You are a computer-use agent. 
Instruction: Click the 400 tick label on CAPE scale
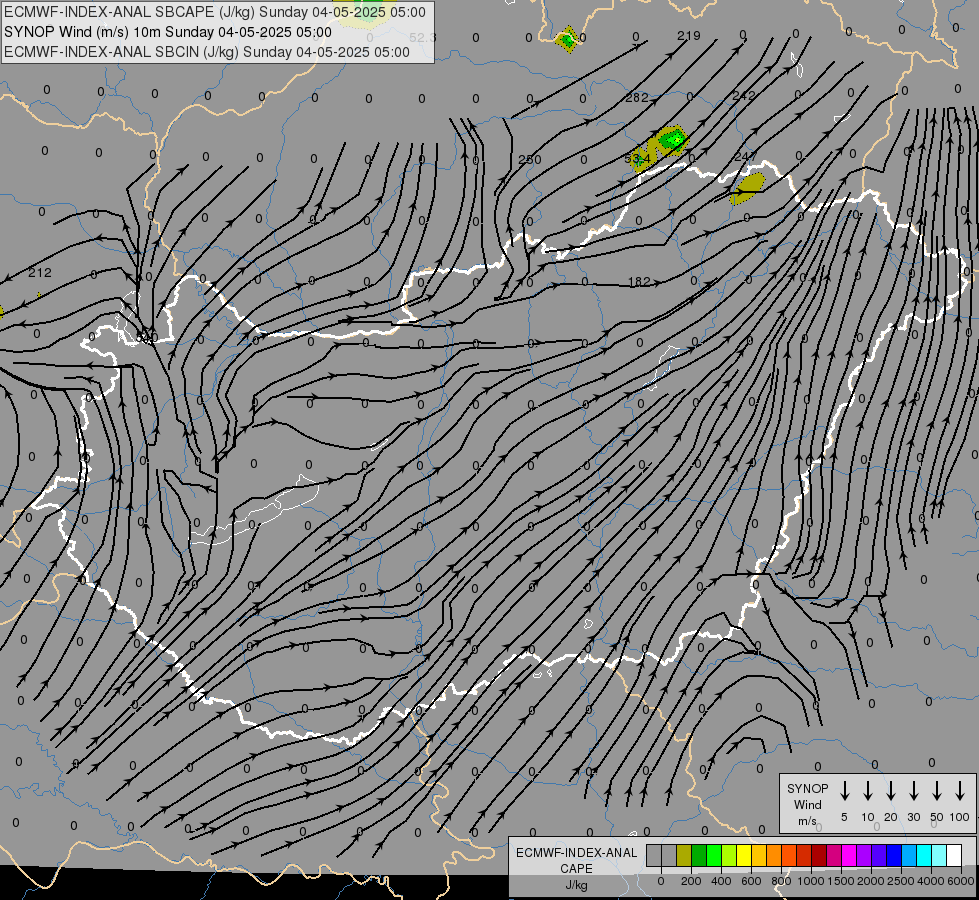pyautogui.click(x=721, y=881)
